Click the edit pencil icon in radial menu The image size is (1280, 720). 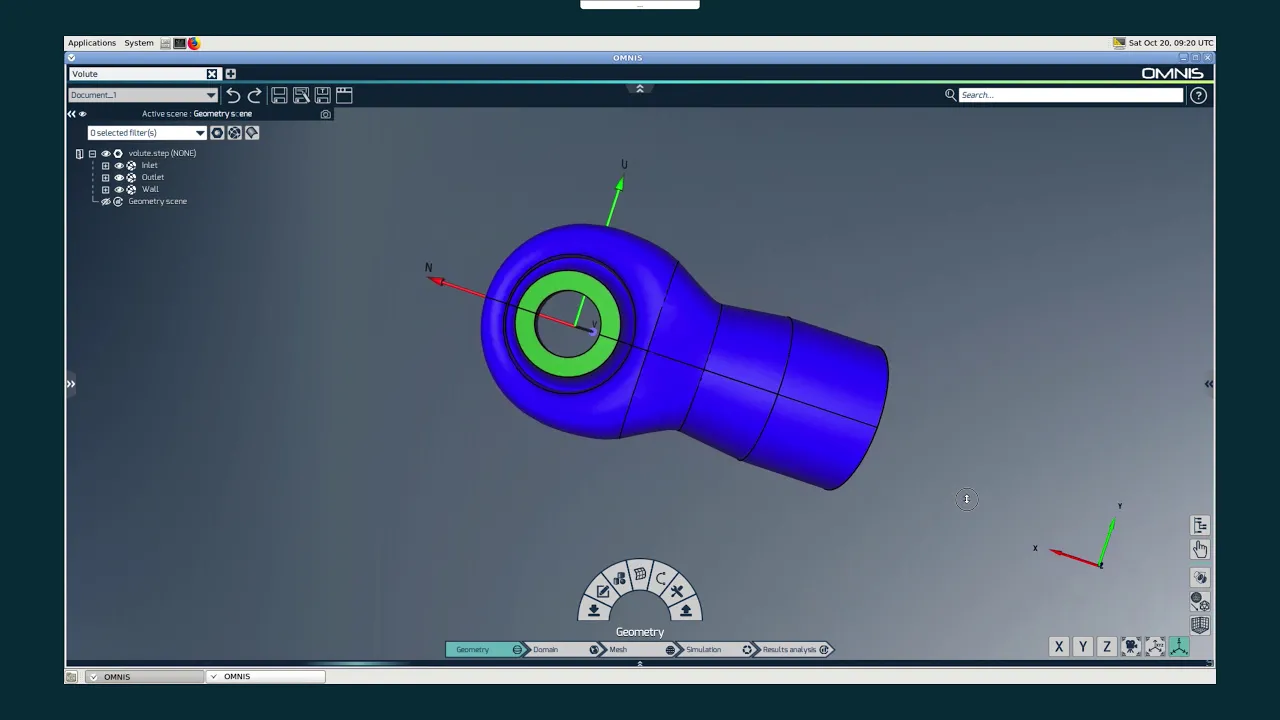603,591
